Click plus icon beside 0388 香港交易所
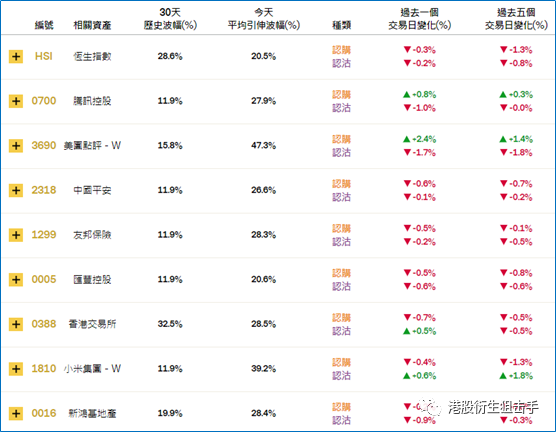Screen dimensions: 556x432 16,324
